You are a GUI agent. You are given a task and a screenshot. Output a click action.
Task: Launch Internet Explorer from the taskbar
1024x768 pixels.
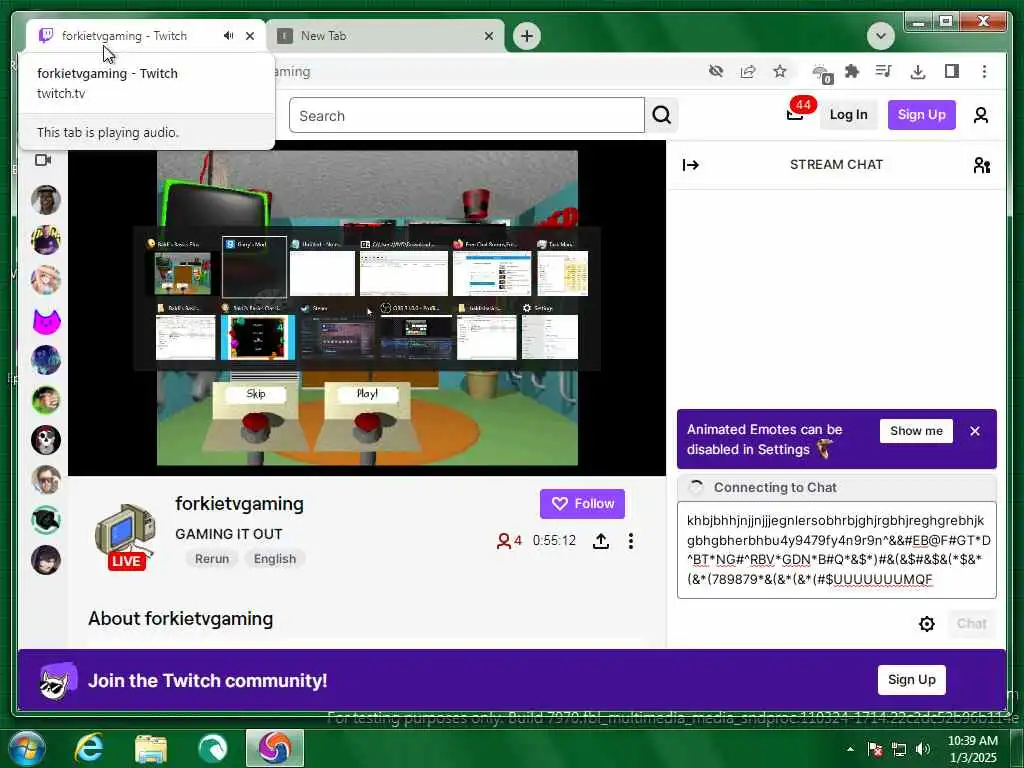click(88, 748)
